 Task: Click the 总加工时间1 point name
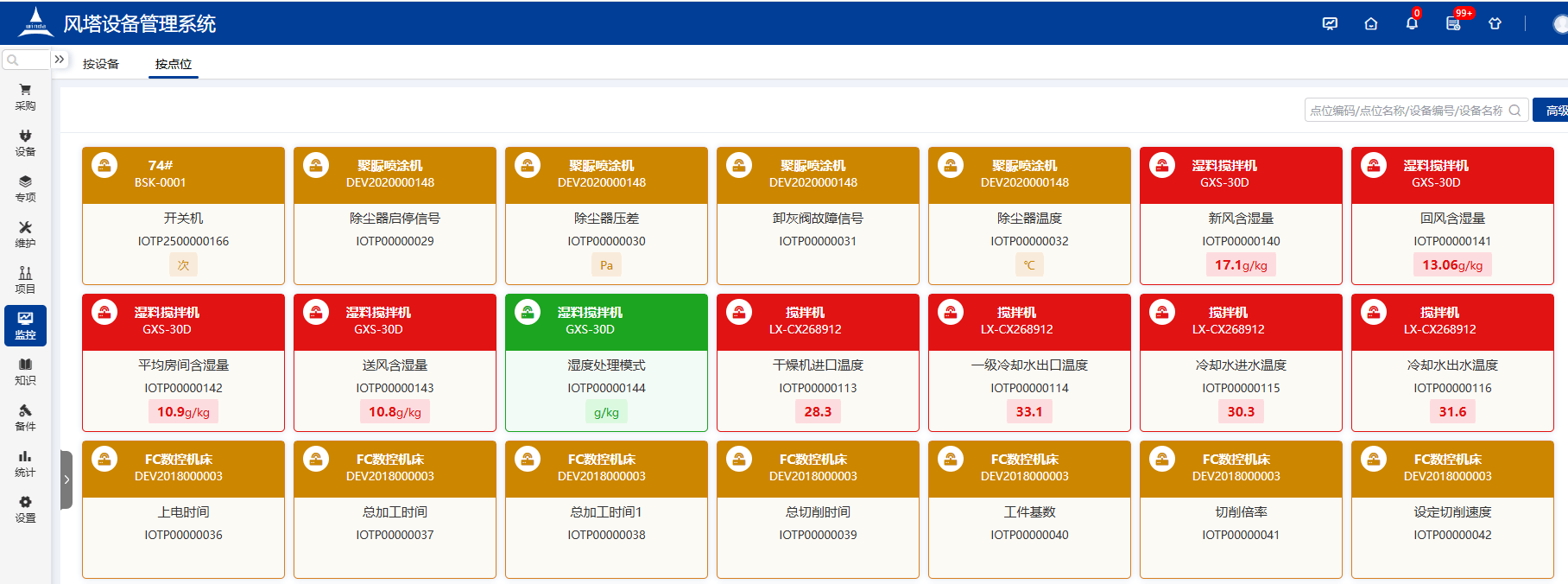606,512
